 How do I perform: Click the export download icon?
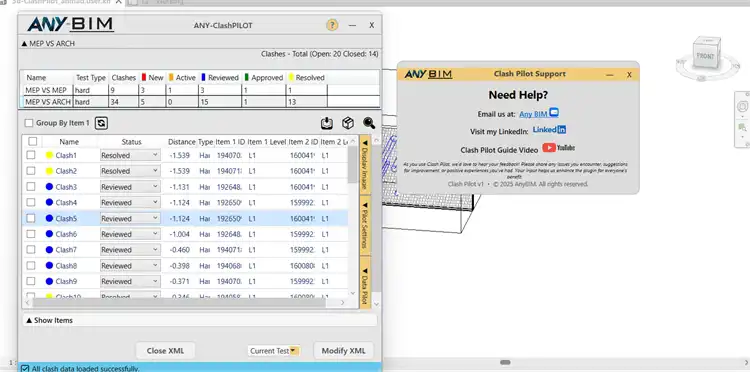click(x=327, y=123)
